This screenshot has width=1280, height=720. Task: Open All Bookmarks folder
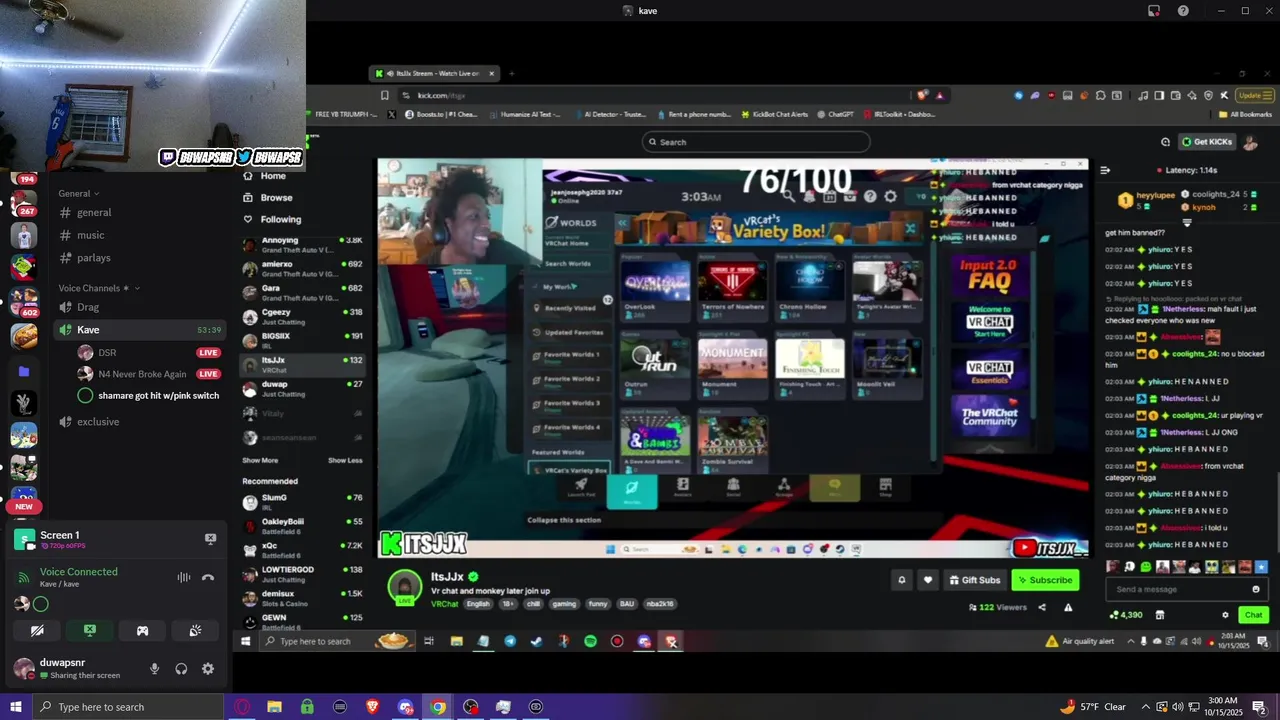pos(1246,114)
